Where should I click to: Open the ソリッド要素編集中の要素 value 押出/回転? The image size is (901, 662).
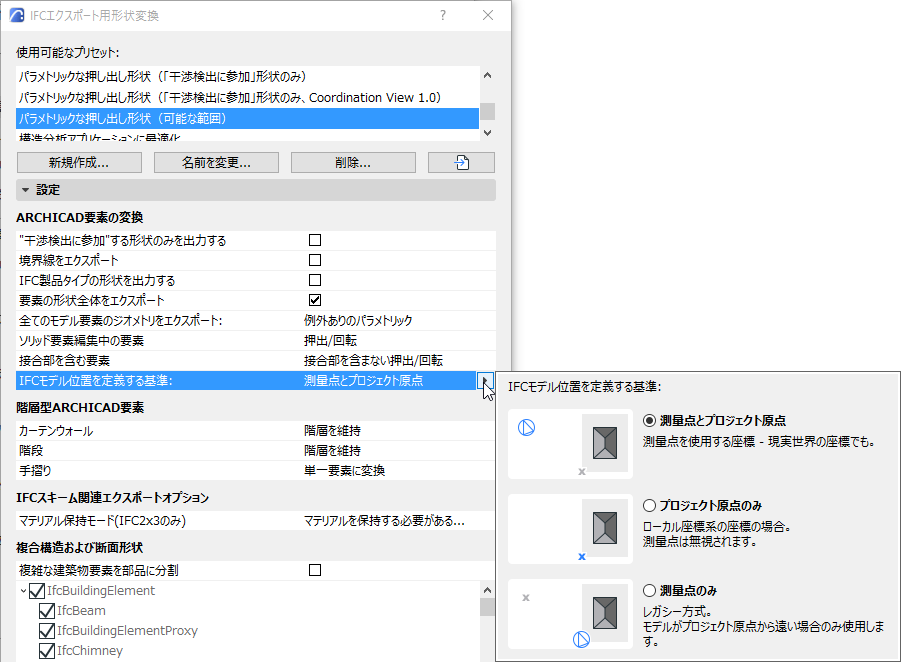330,341
